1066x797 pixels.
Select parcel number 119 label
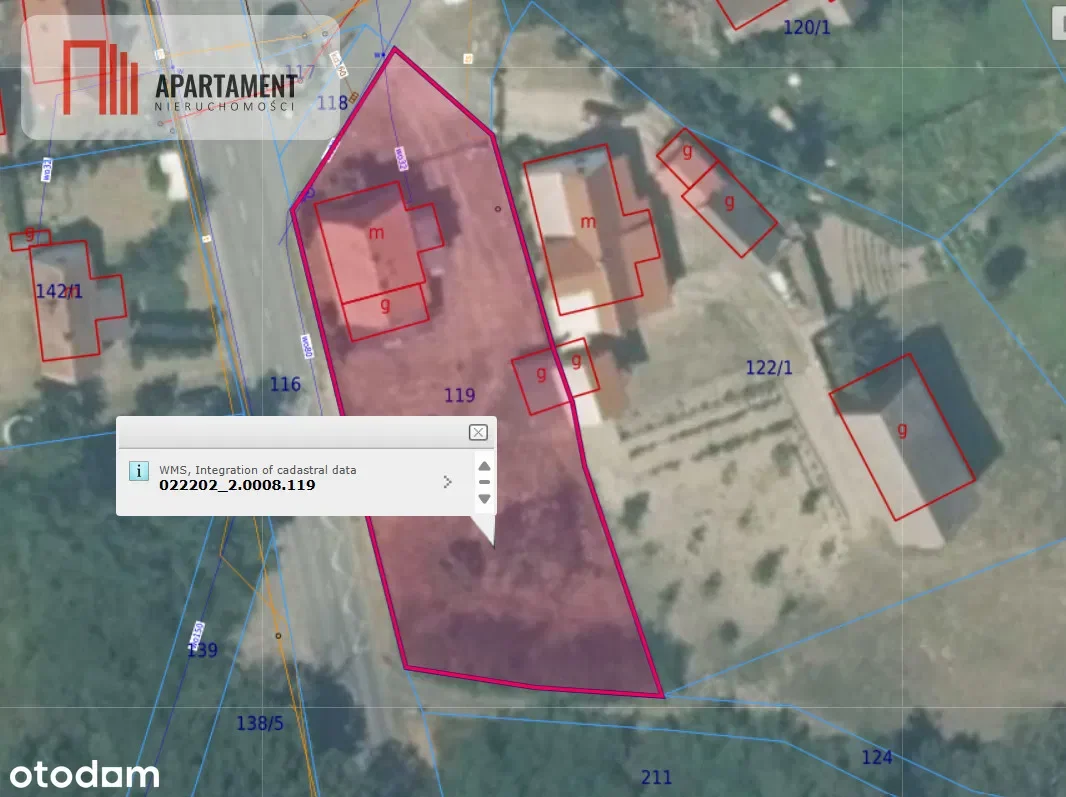pos(459,396)
